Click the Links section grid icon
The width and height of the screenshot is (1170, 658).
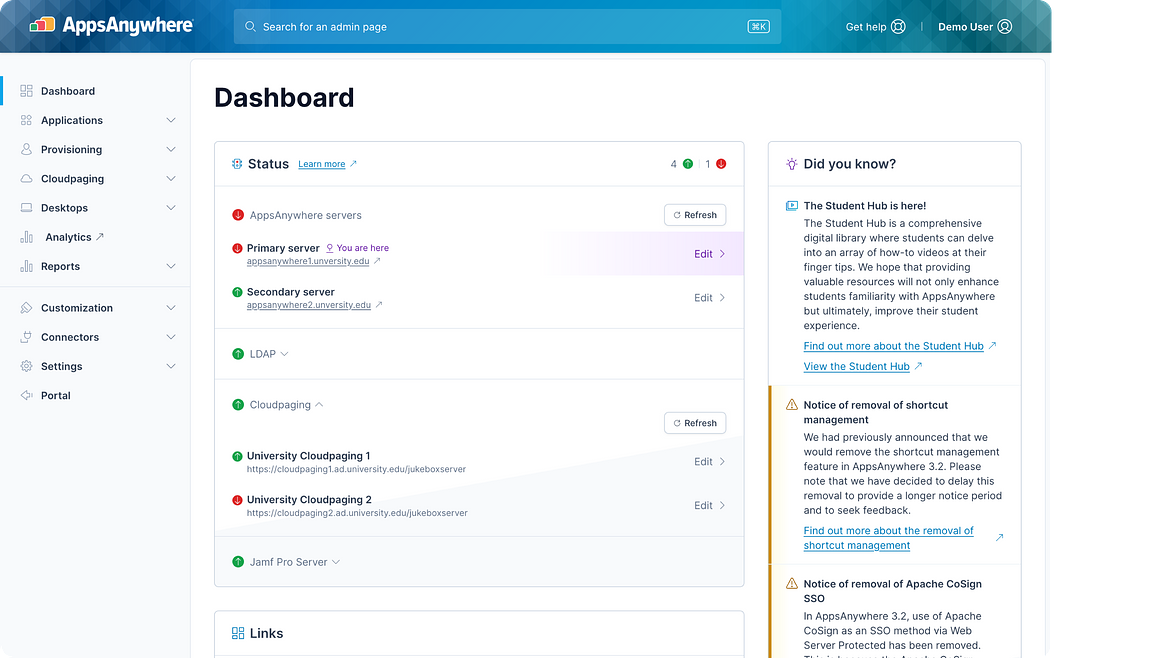(238, 633)
